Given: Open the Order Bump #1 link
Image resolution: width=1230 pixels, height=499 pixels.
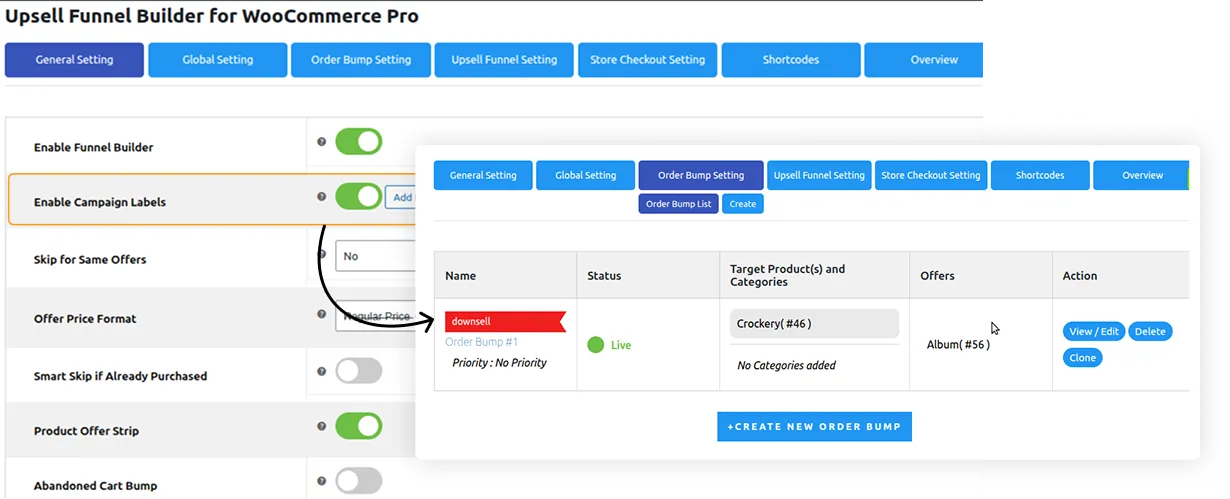Looking at the screenshot, I should point(482,342).
